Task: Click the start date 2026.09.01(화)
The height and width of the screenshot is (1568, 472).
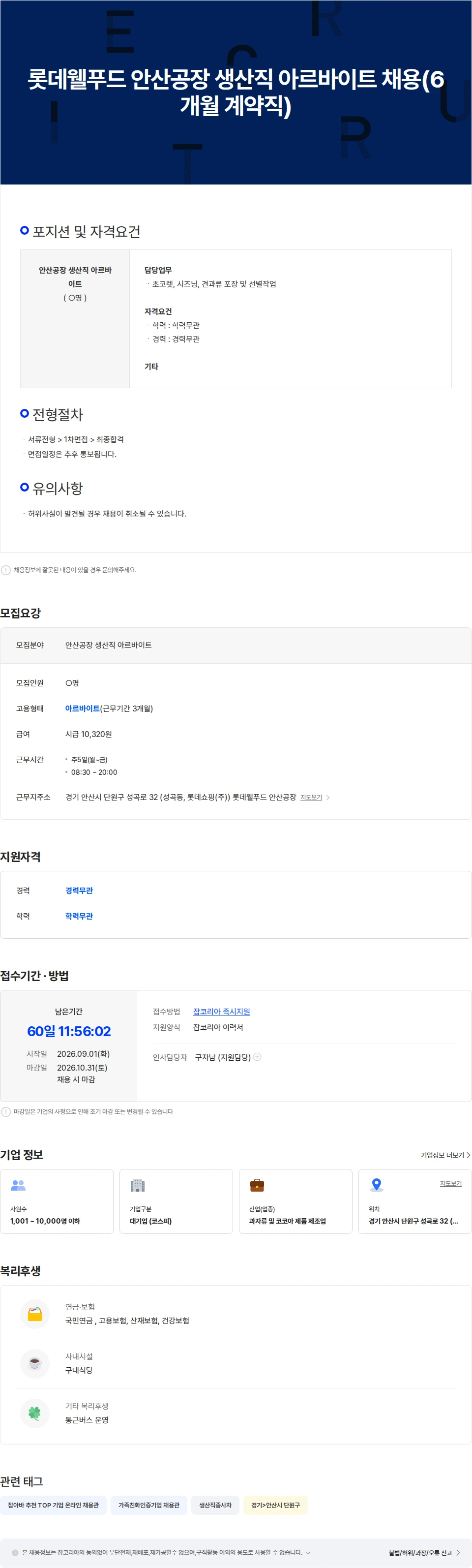Action: click(83, 1054)
